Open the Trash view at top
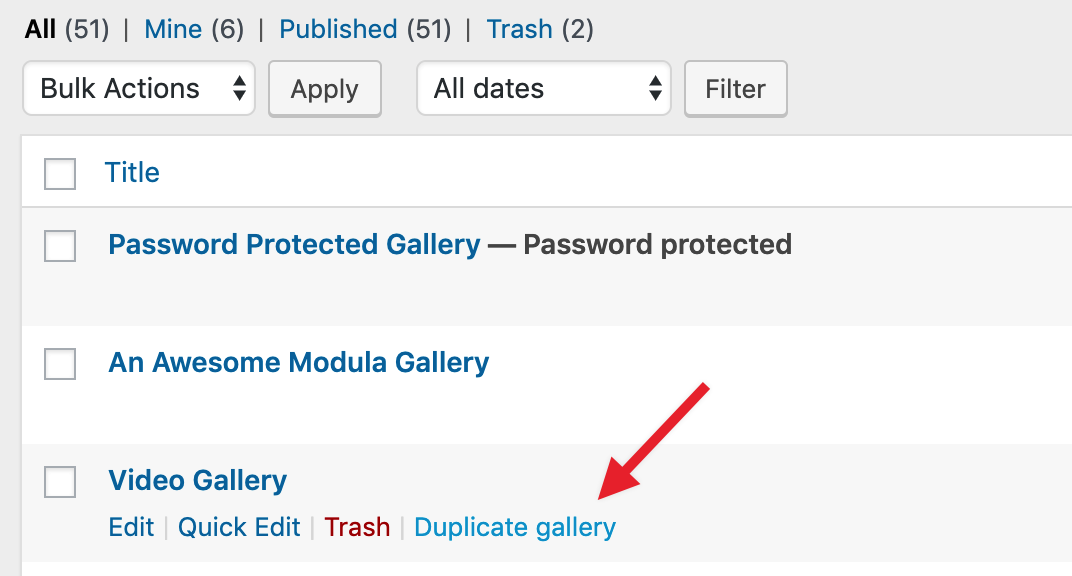This screenshot has width=1072, height=576. pyautogui.click(x=519, y=29)
